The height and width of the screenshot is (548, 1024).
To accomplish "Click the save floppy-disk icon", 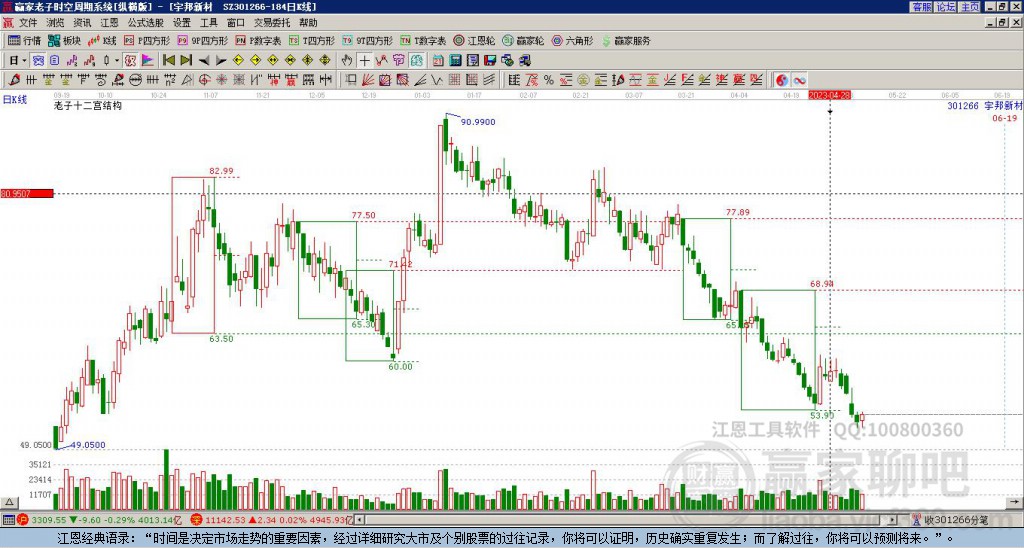I will click(x=490, y=61).
